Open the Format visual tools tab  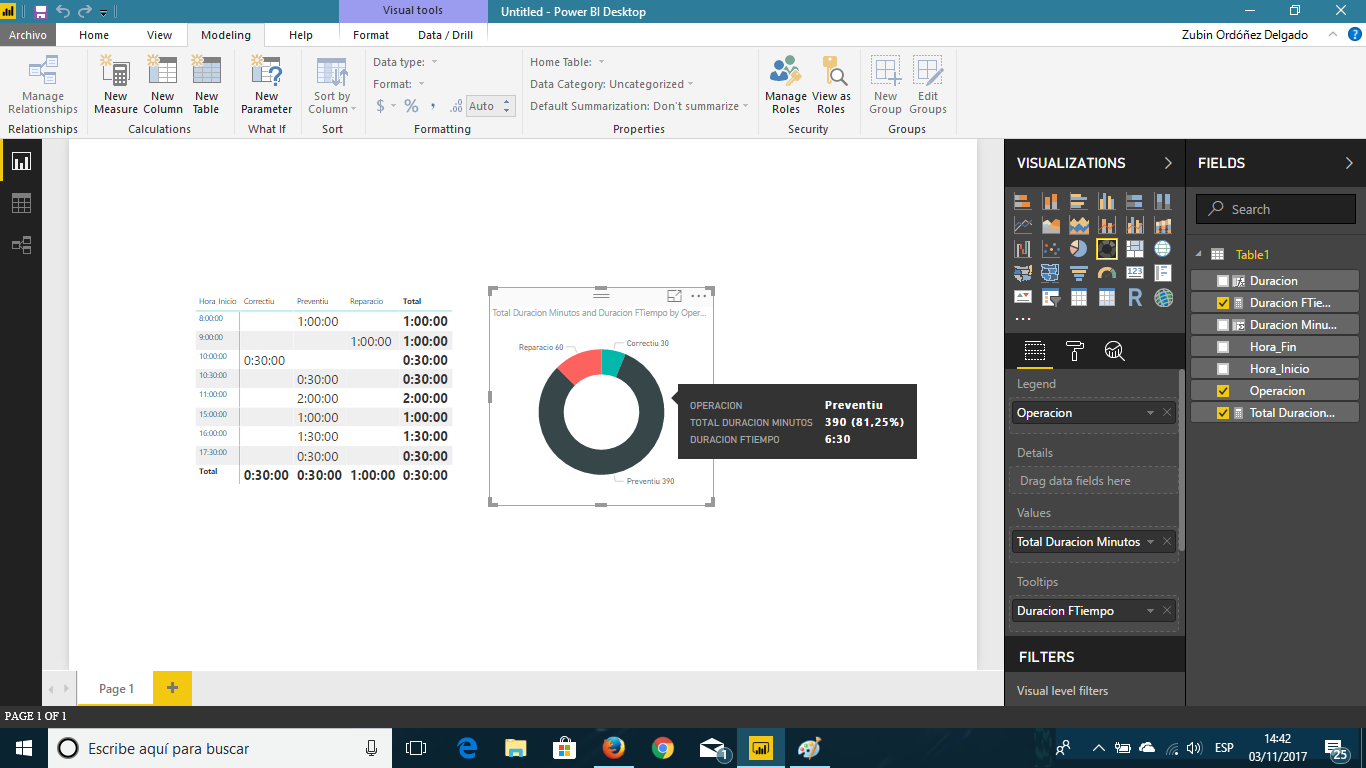point(371,35)
